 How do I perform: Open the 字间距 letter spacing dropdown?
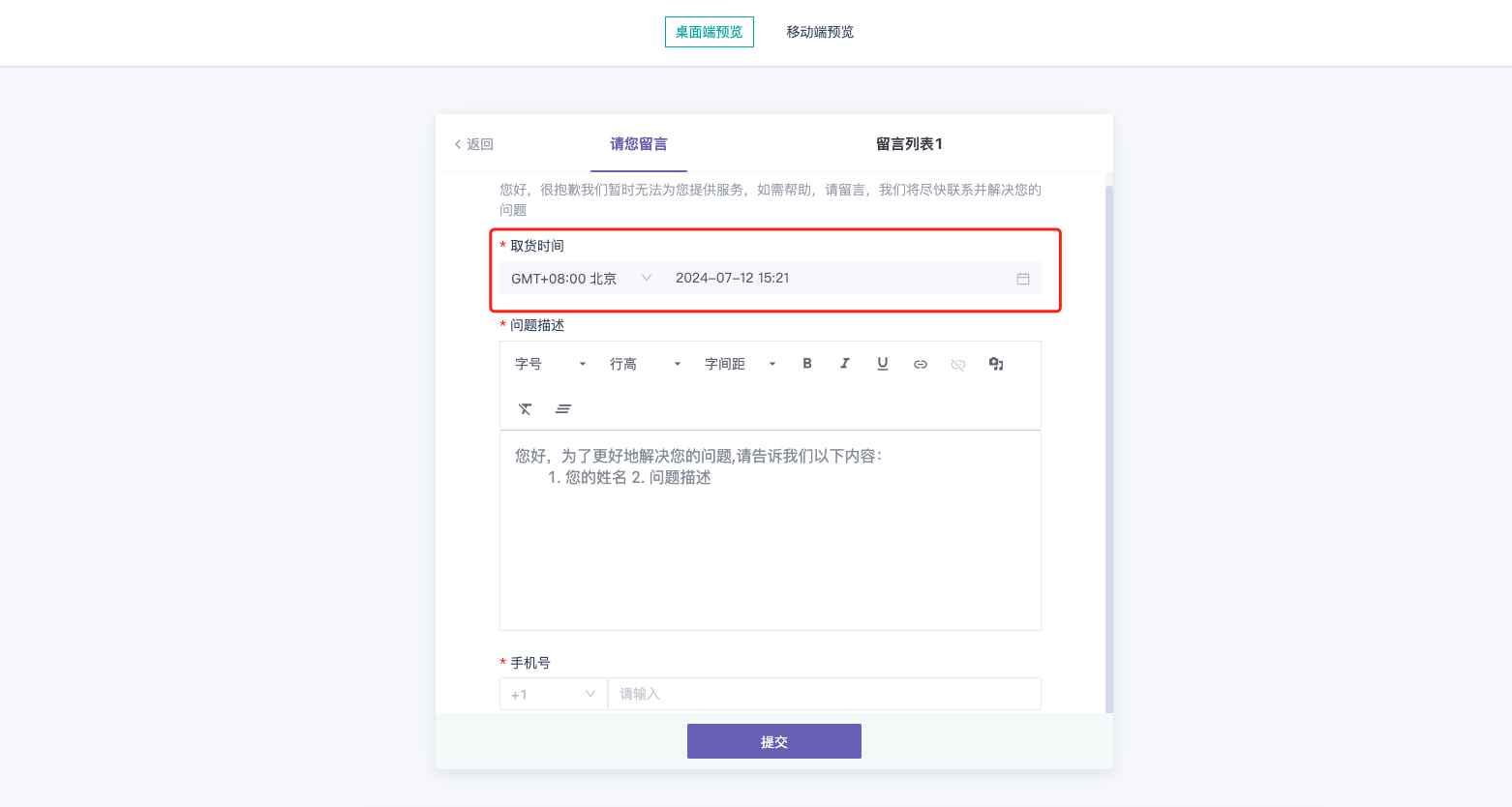[x=741, y=364]
